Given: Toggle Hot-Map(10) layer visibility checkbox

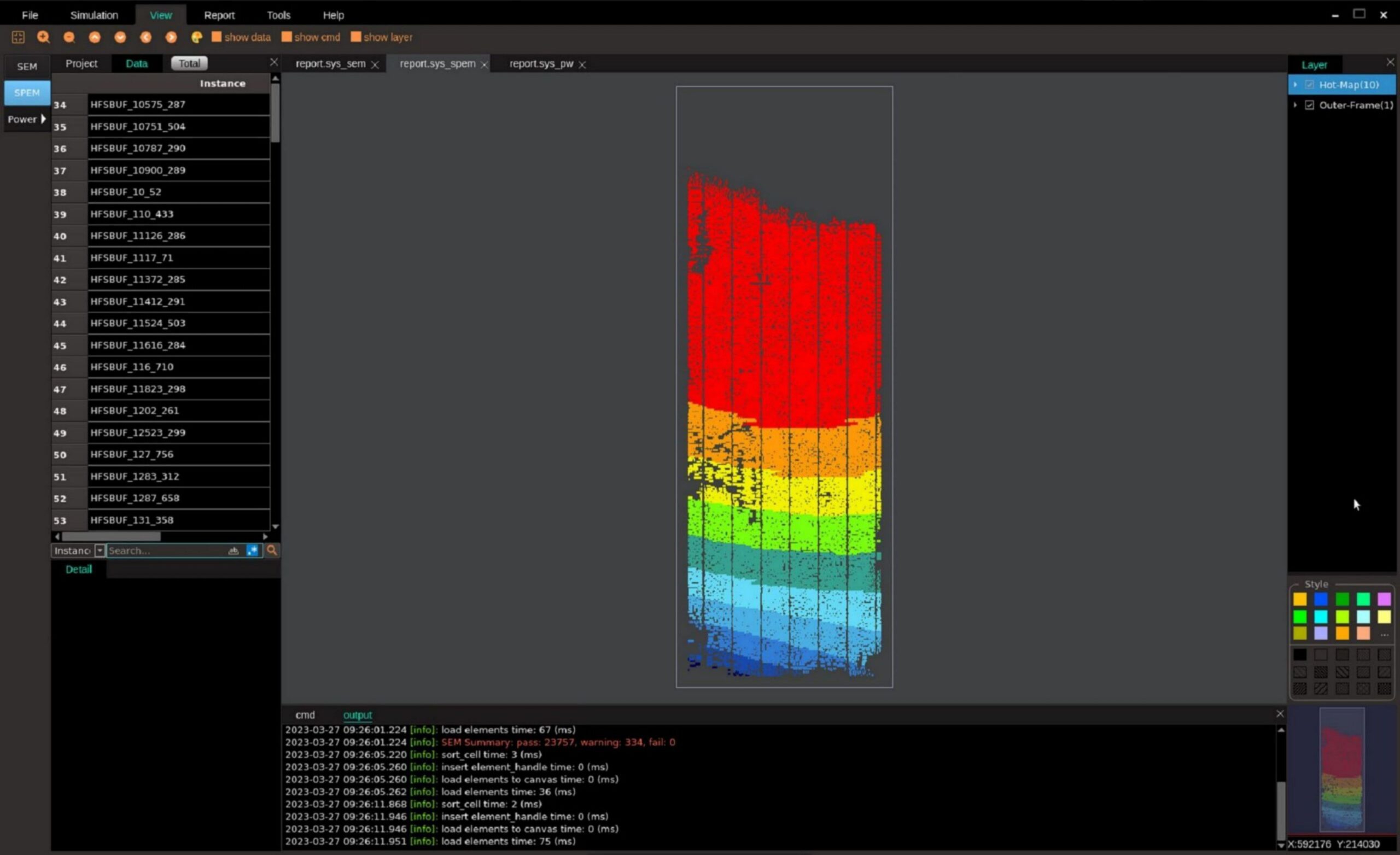Looking at the screenshot, I should click(x=1309, y=85).
